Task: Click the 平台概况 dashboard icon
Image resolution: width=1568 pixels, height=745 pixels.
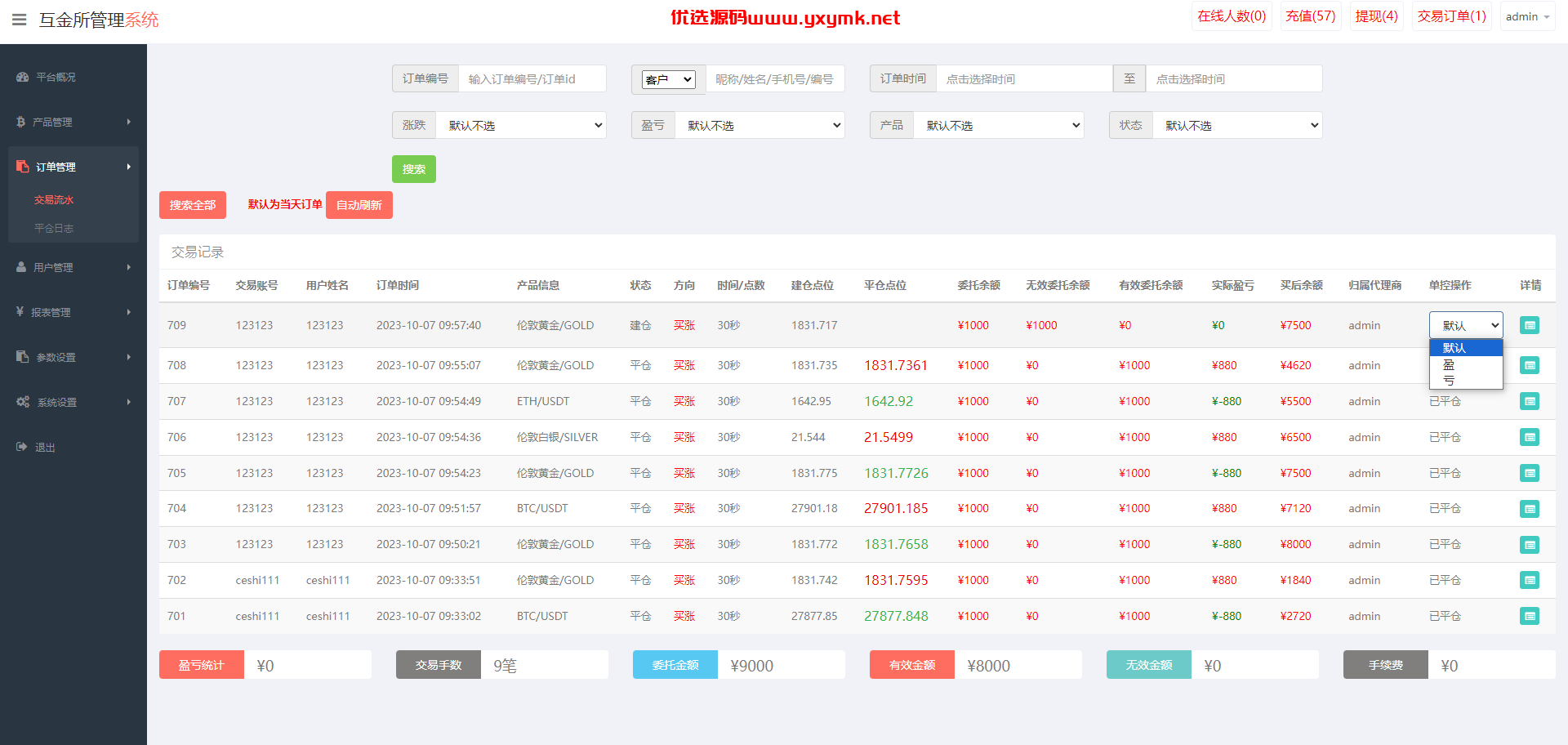Action: [22, 77]
